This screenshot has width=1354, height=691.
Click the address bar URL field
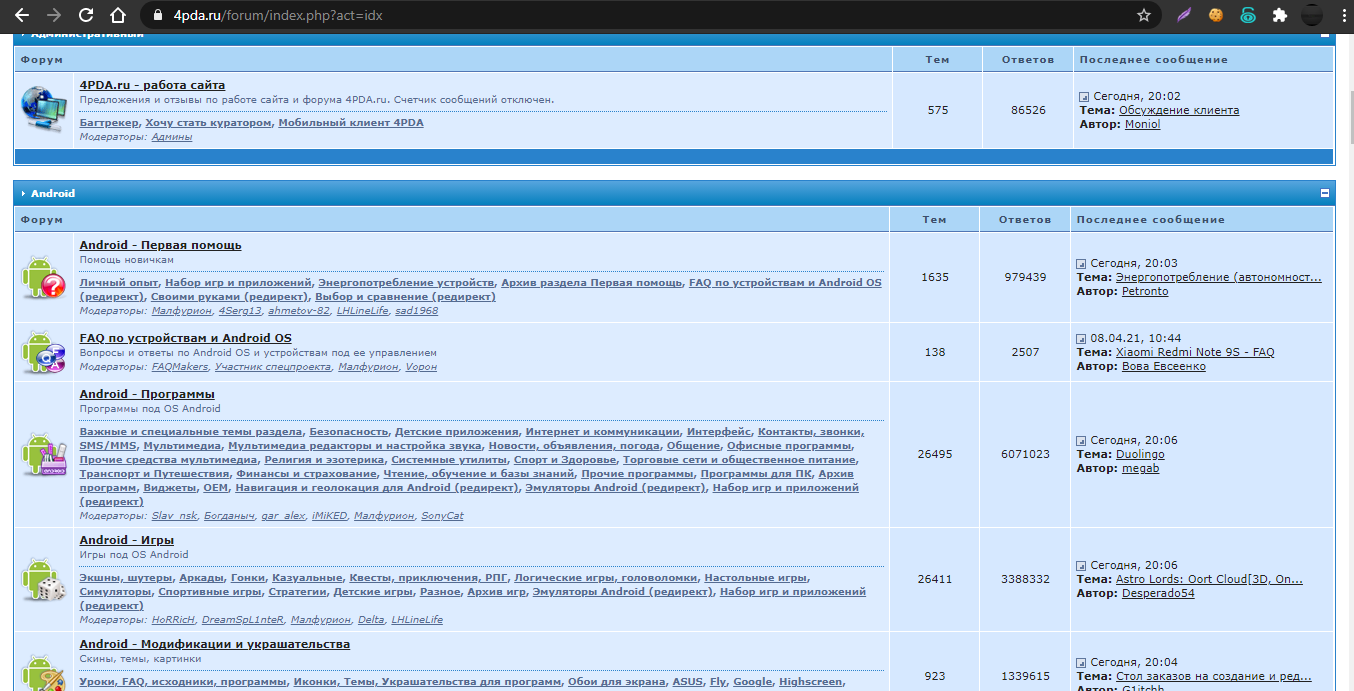click(x=640, y=16)
